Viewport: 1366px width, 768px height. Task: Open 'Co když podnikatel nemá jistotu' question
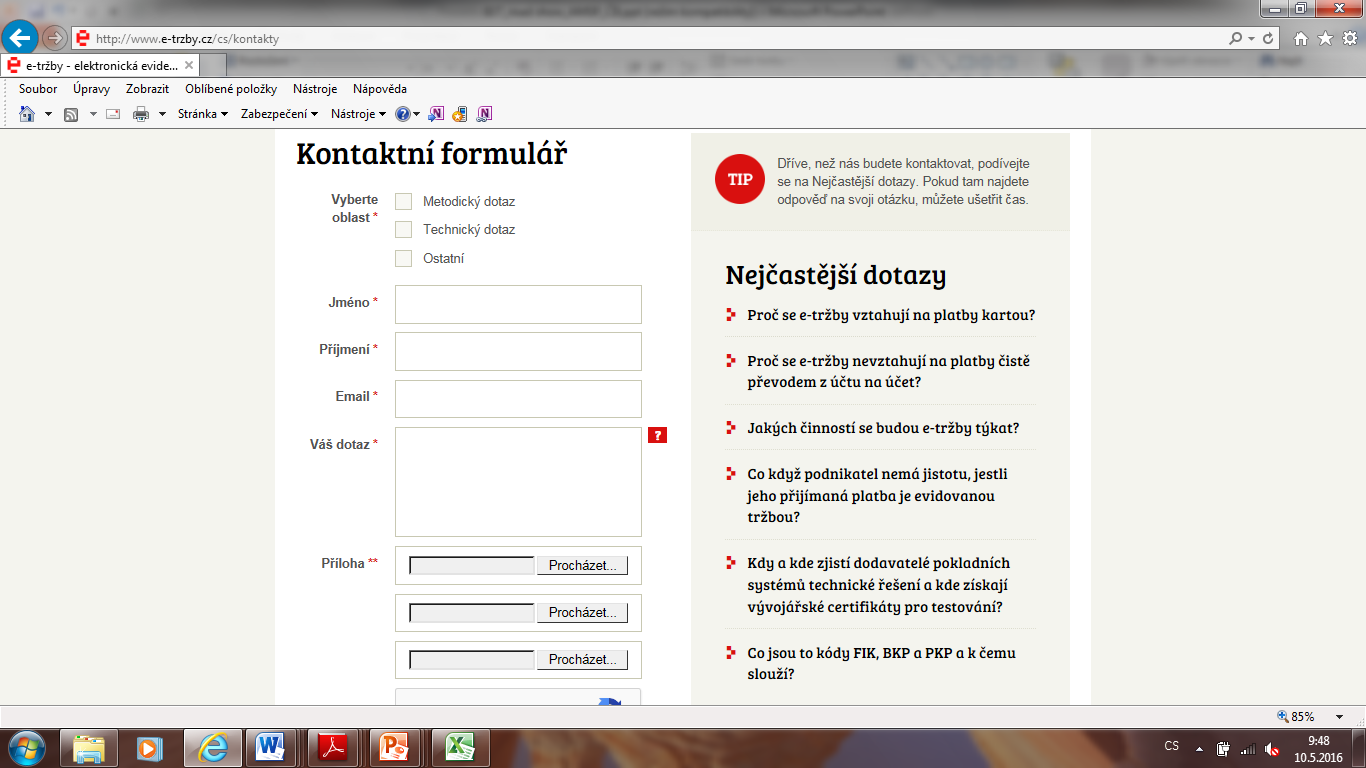877,495
